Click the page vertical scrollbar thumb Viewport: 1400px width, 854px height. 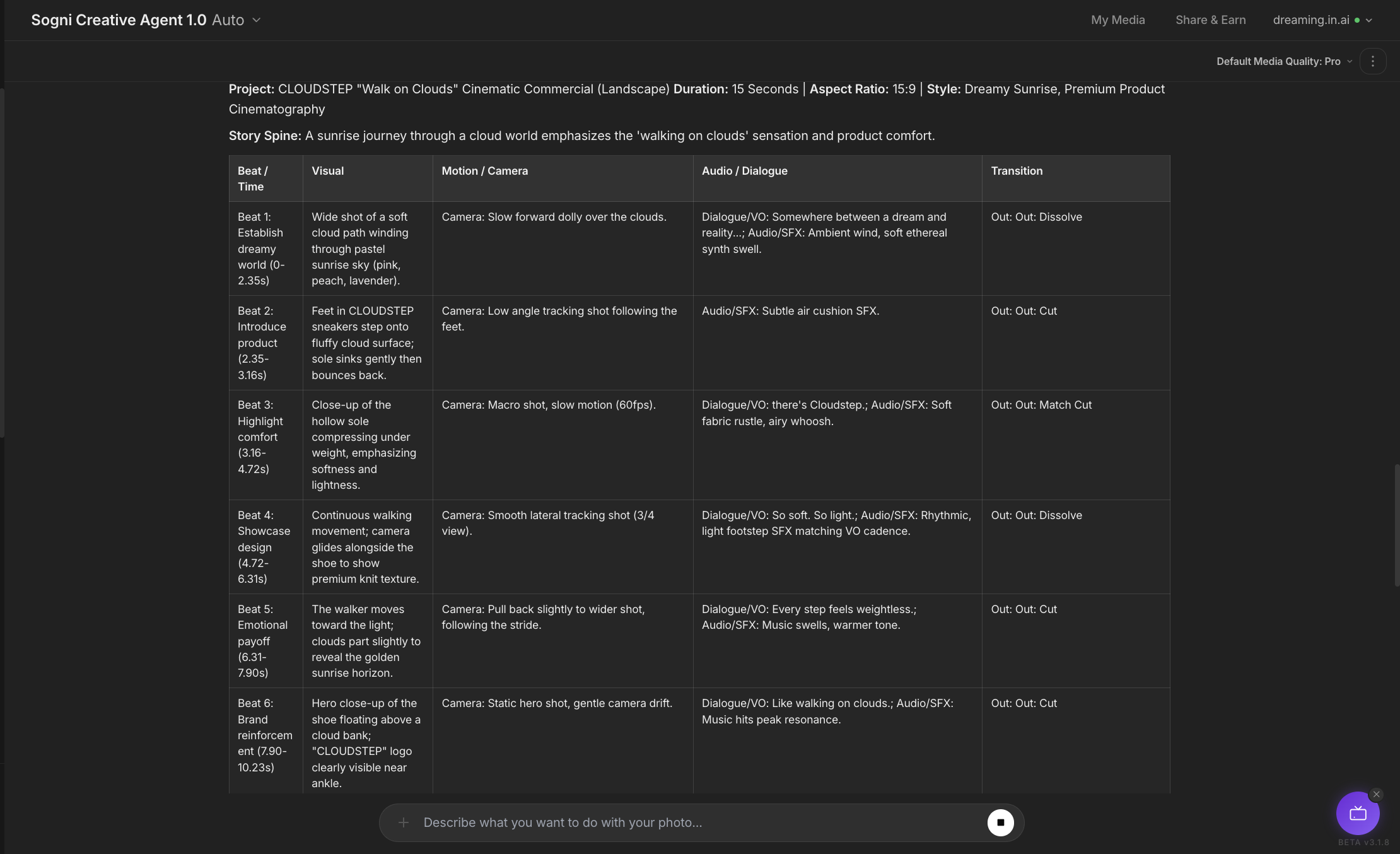pyautogui.click(x=1397, y=525)
